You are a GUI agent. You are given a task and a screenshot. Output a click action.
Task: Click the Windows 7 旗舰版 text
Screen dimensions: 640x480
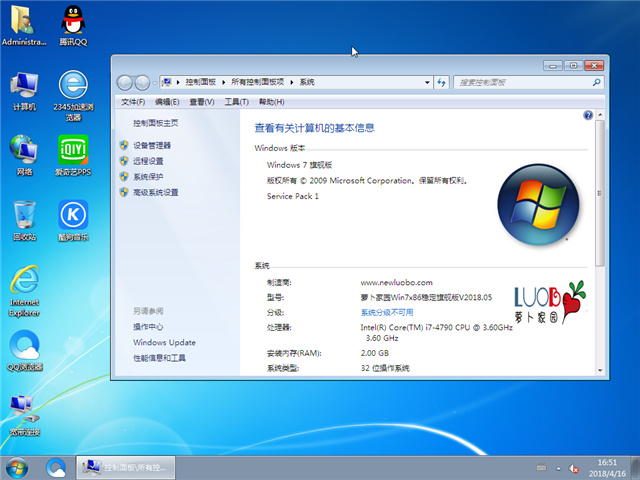[x=299, y=165]
